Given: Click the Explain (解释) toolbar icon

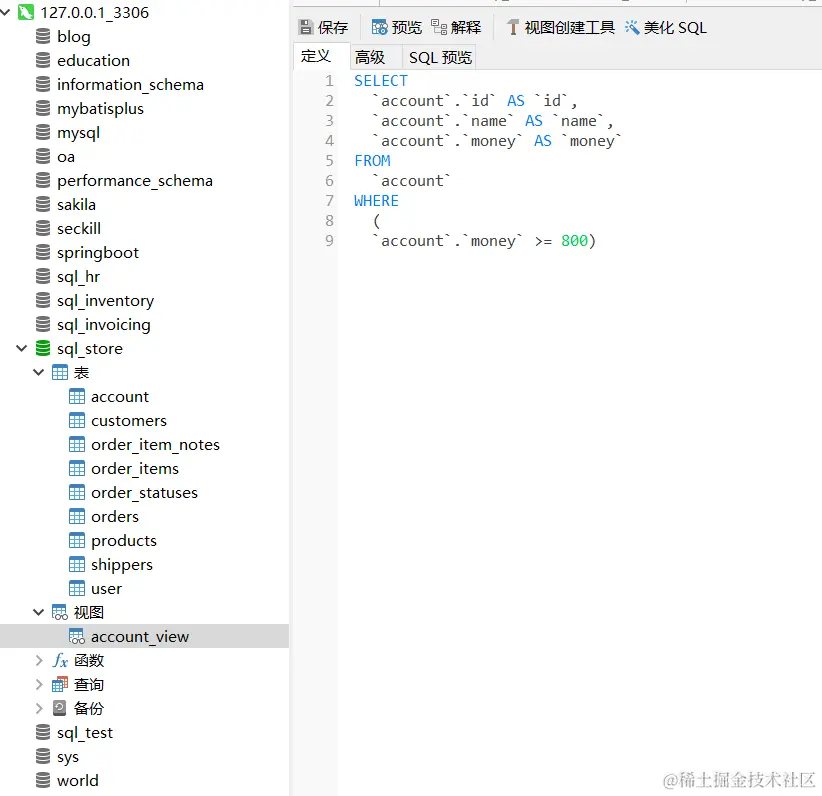Looking at the screenshot, I should (439, 27).
